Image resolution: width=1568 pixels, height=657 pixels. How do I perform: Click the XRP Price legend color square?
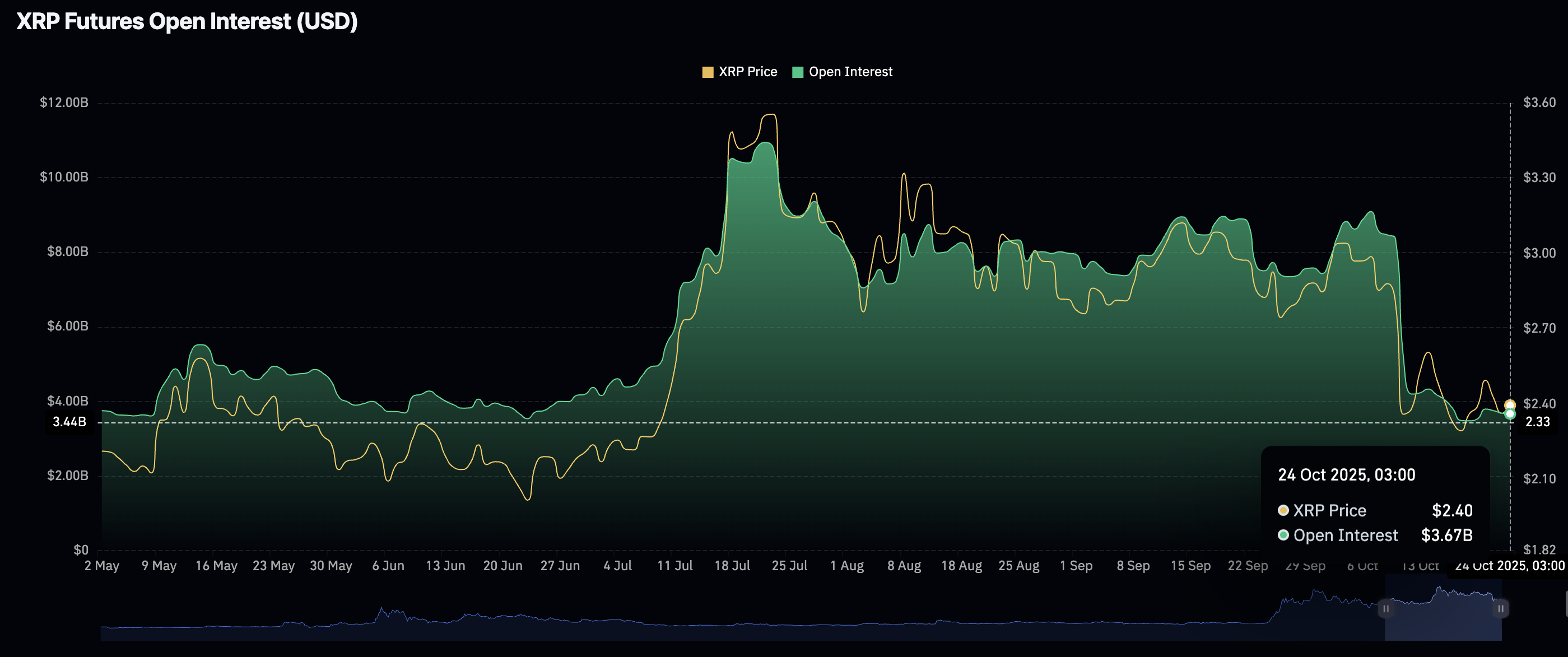(x=708, y=72)
